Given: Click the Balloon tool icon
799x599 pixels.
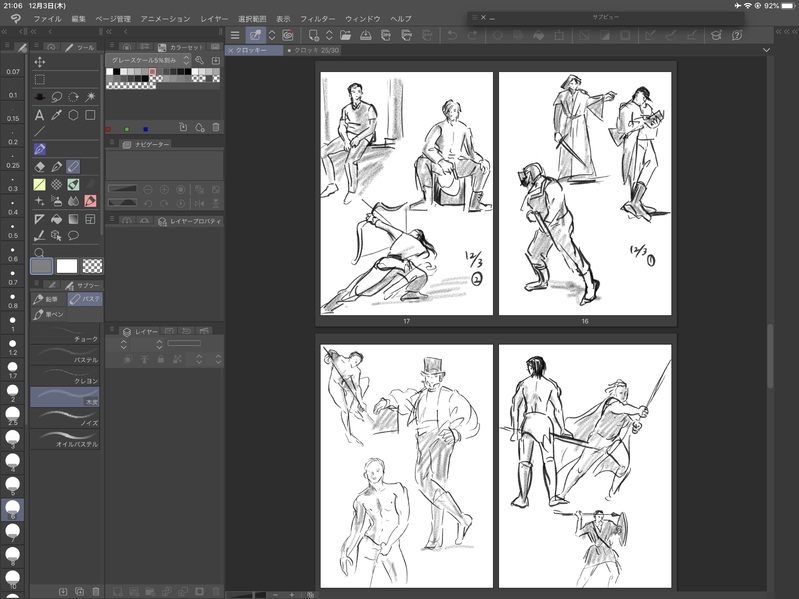Looking at the screenshot, I should click(73, 236).
